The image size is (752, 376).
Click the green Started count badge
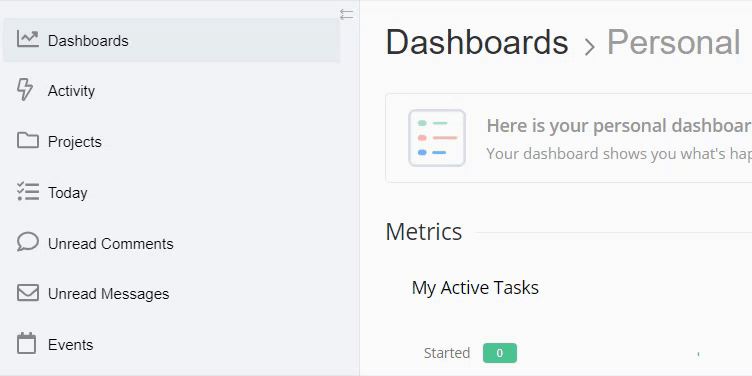tap(500, 353)
